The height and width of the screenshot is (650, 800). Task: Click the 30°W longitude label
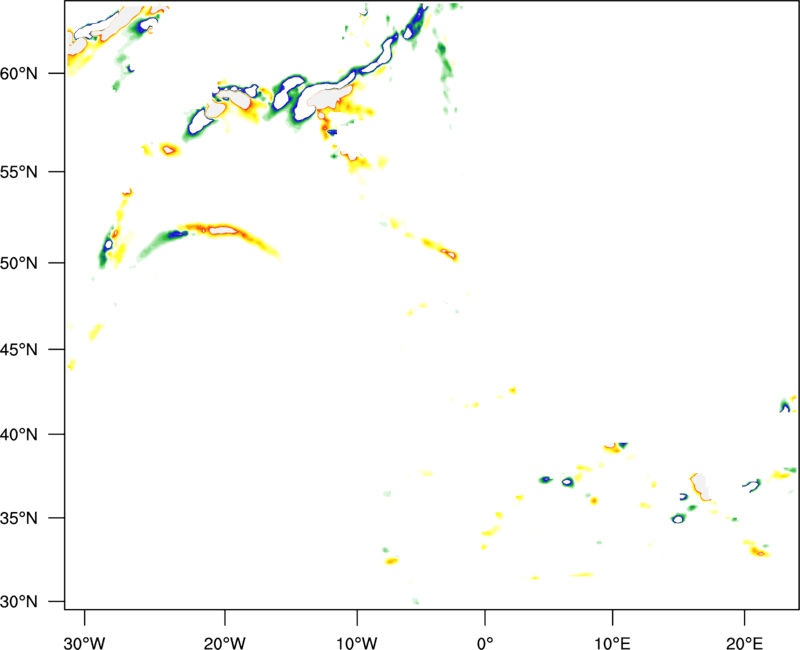pos(85,643)
